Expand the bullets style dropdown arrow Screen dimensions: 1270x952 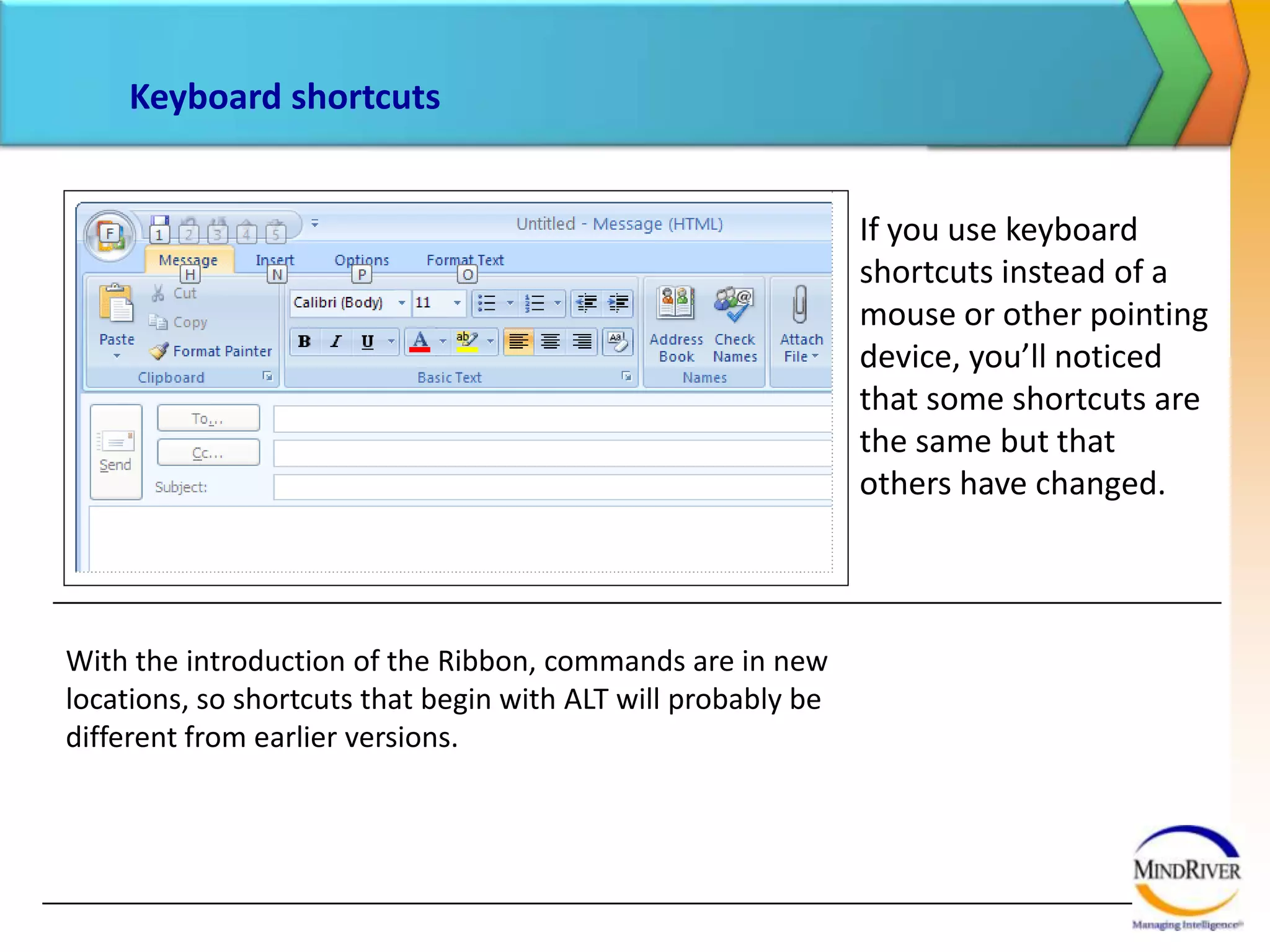[x=510, y=303]
